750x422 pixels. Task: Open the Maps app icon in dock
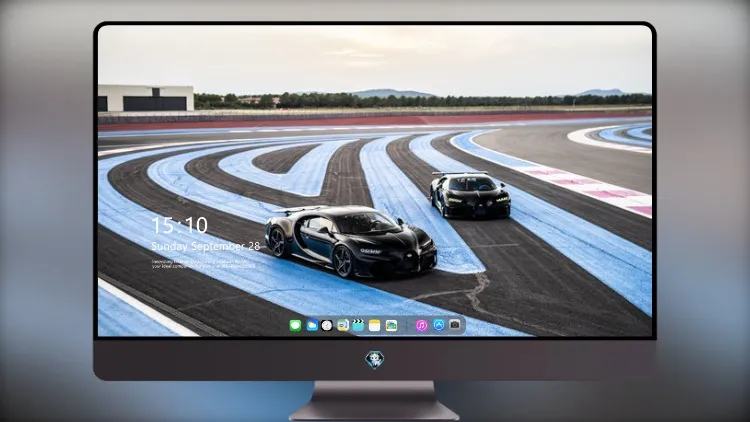pyautogui.click(x=343, y=326)
